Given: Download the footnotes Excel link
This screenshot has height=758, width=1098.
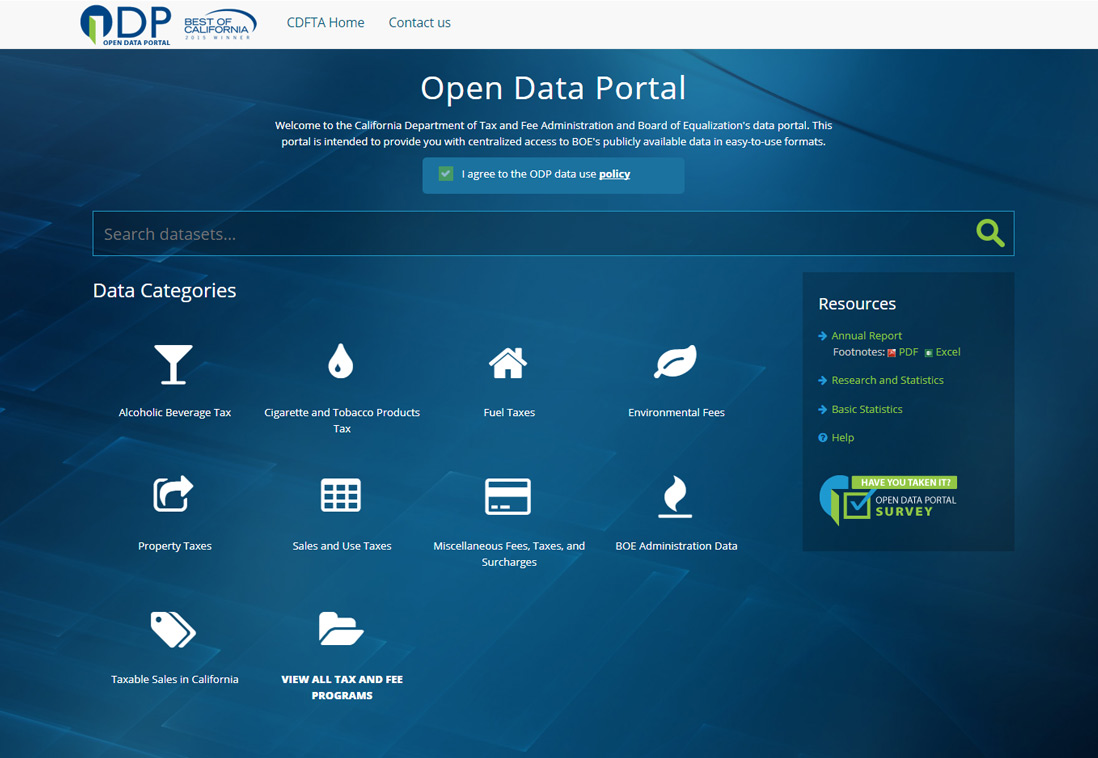Looking at the screenshot, I should tap(948, 352).
